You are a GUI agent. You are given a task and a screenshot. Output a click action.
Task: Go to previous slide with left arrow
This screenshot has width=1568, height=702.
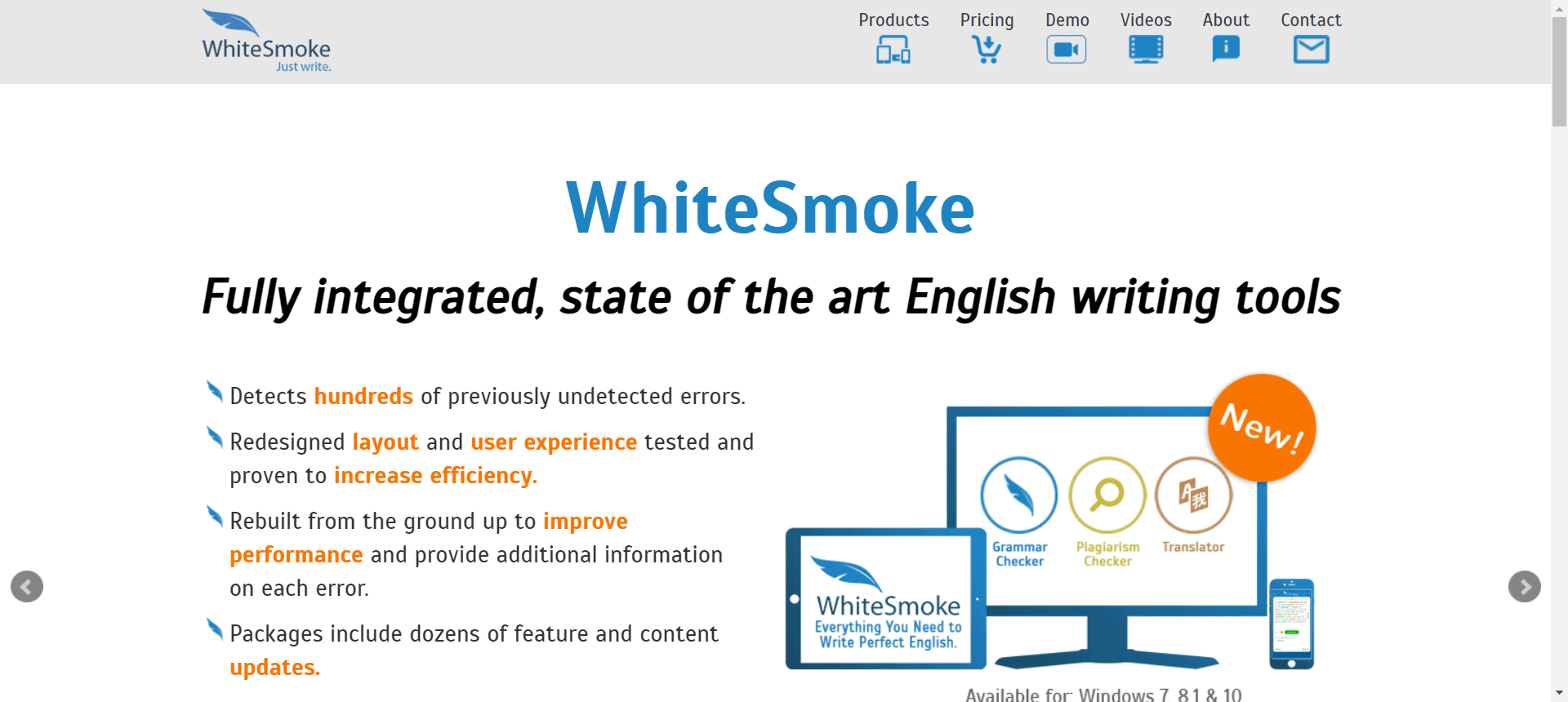tap(27, 586)
